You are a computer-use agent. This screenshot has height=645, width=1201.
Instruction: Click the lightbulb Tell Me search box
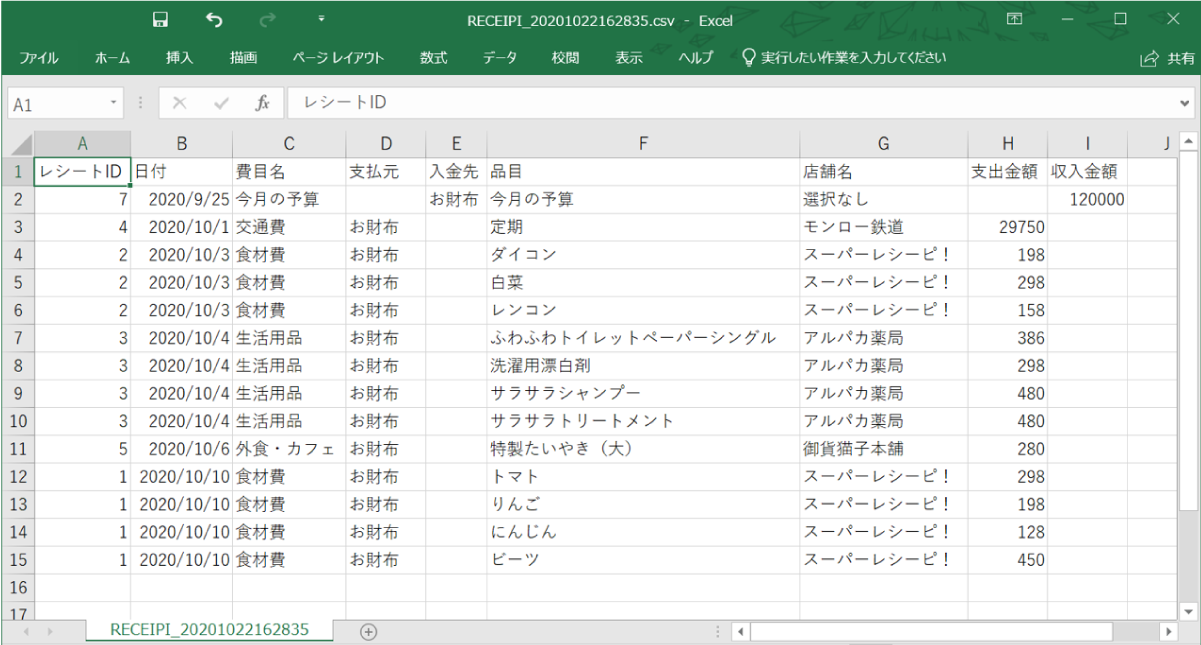845,58
